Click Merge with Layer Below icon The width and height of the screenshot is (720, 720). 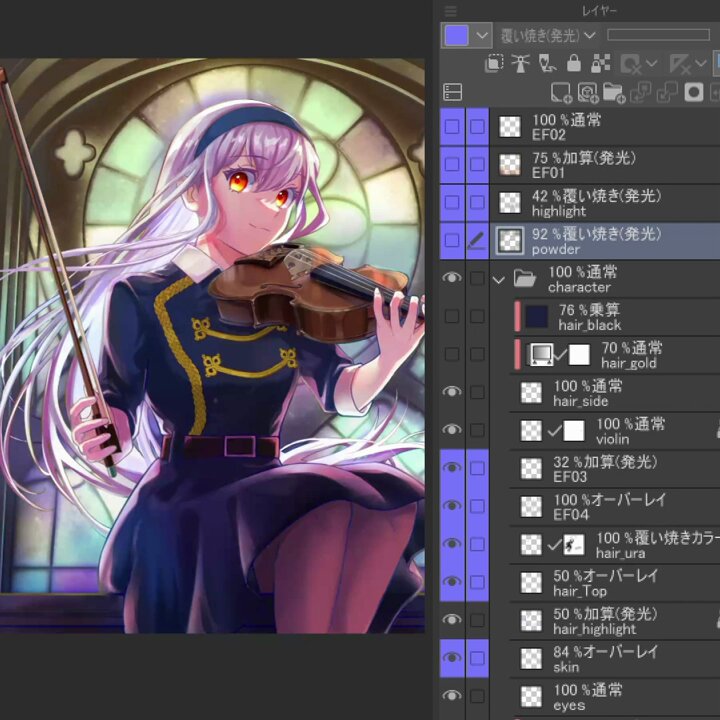(667, 92)
